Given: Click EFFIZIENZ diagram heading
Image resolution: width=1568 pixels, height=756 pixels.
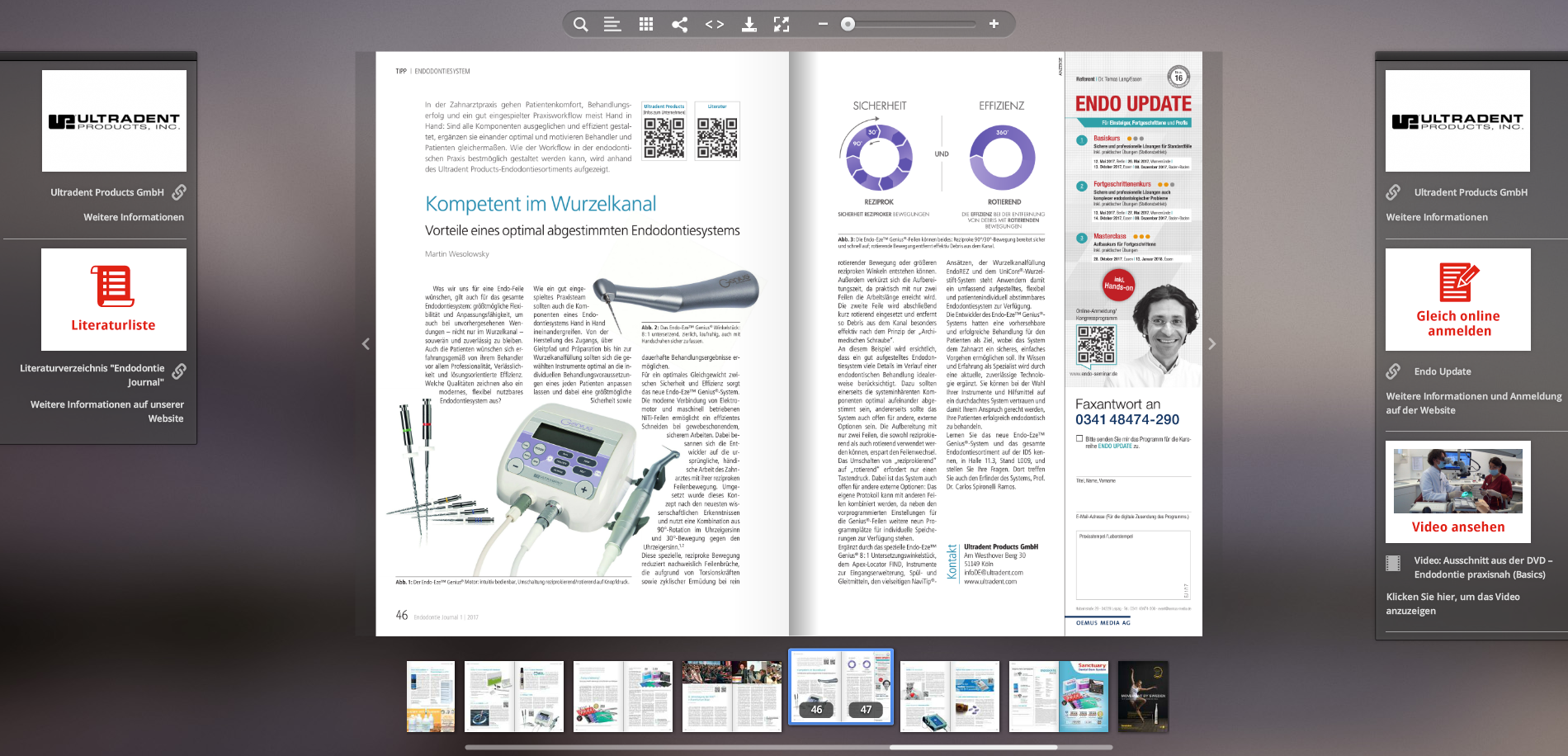Looking at the screenshot, I should [x=1001, y=106].
